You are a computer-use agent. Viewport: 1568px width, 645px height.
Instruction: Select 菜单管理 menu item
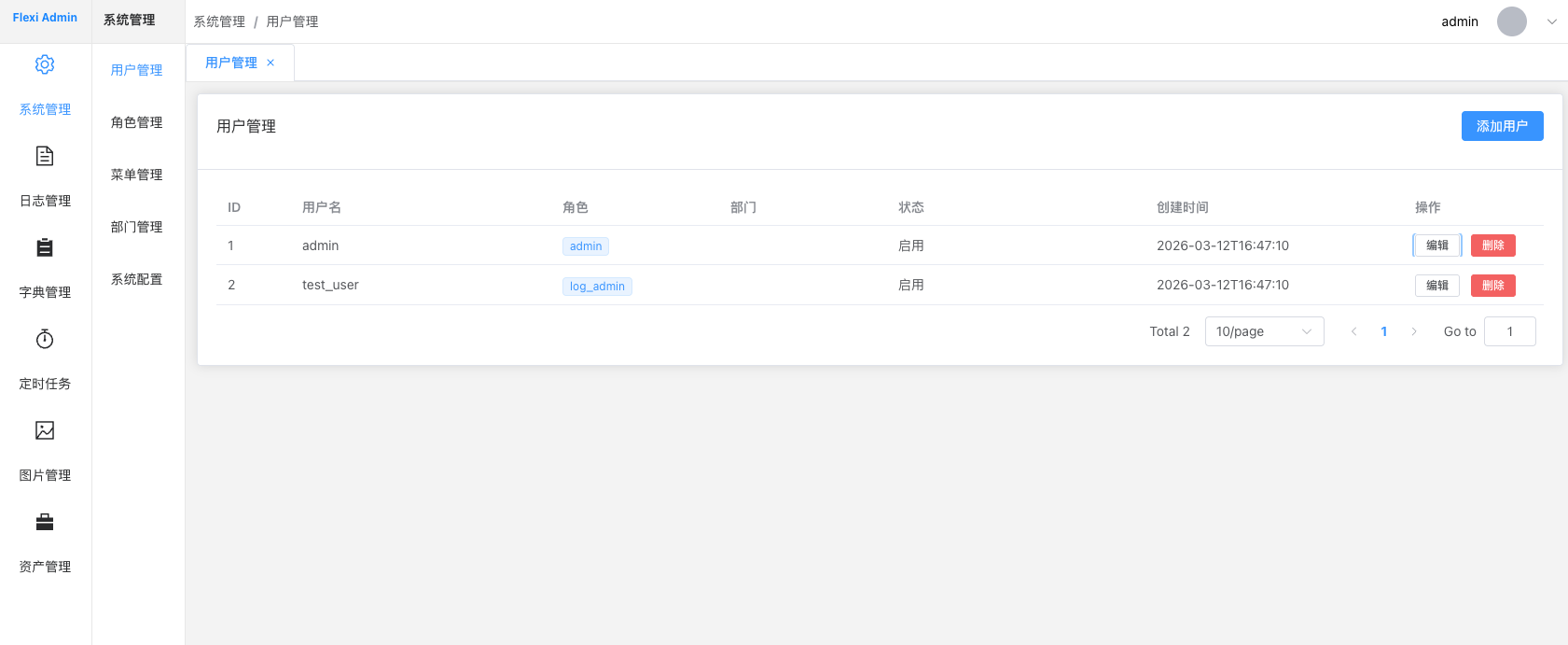[x=137, y=175]
